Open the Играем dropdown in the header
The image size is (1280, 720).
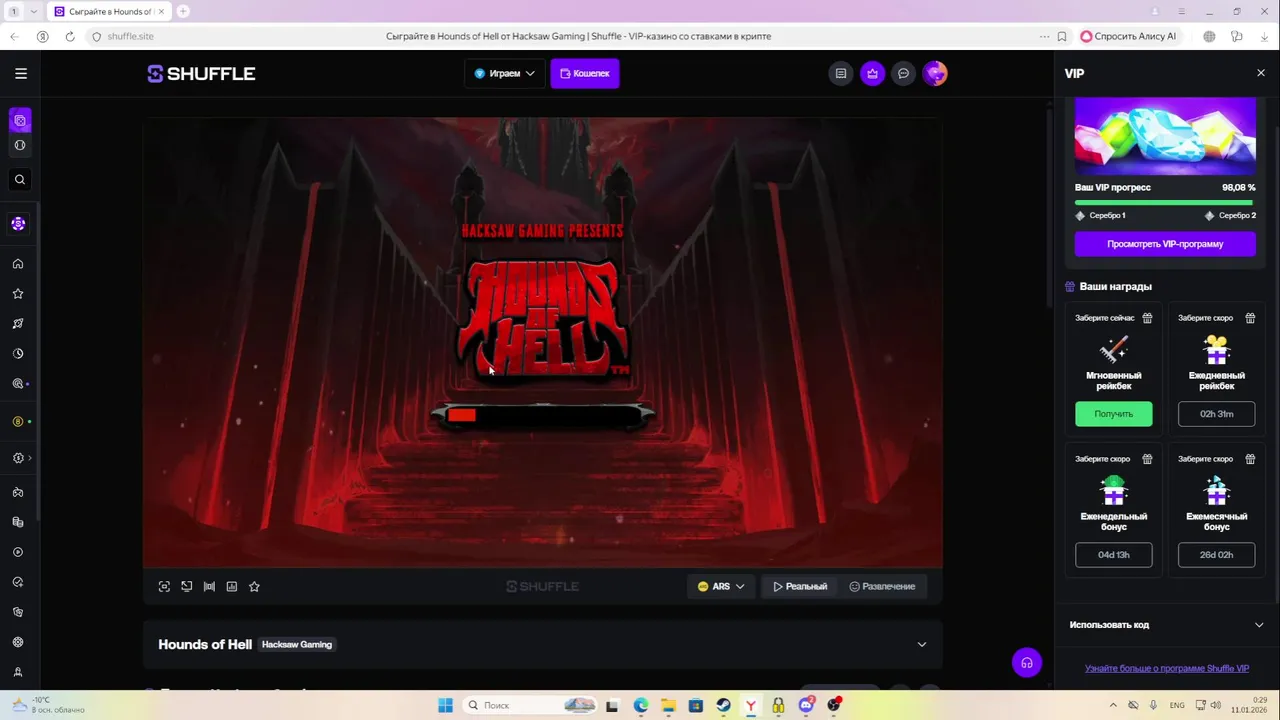coord(504,73)
